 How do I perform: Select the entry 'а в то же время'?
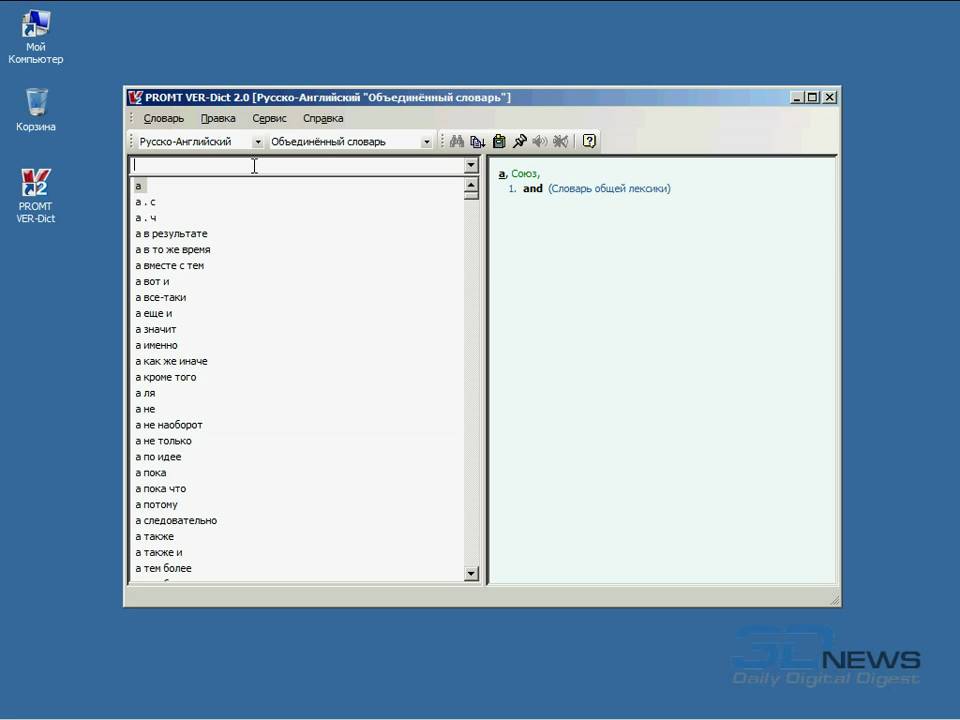pos(173,250)
